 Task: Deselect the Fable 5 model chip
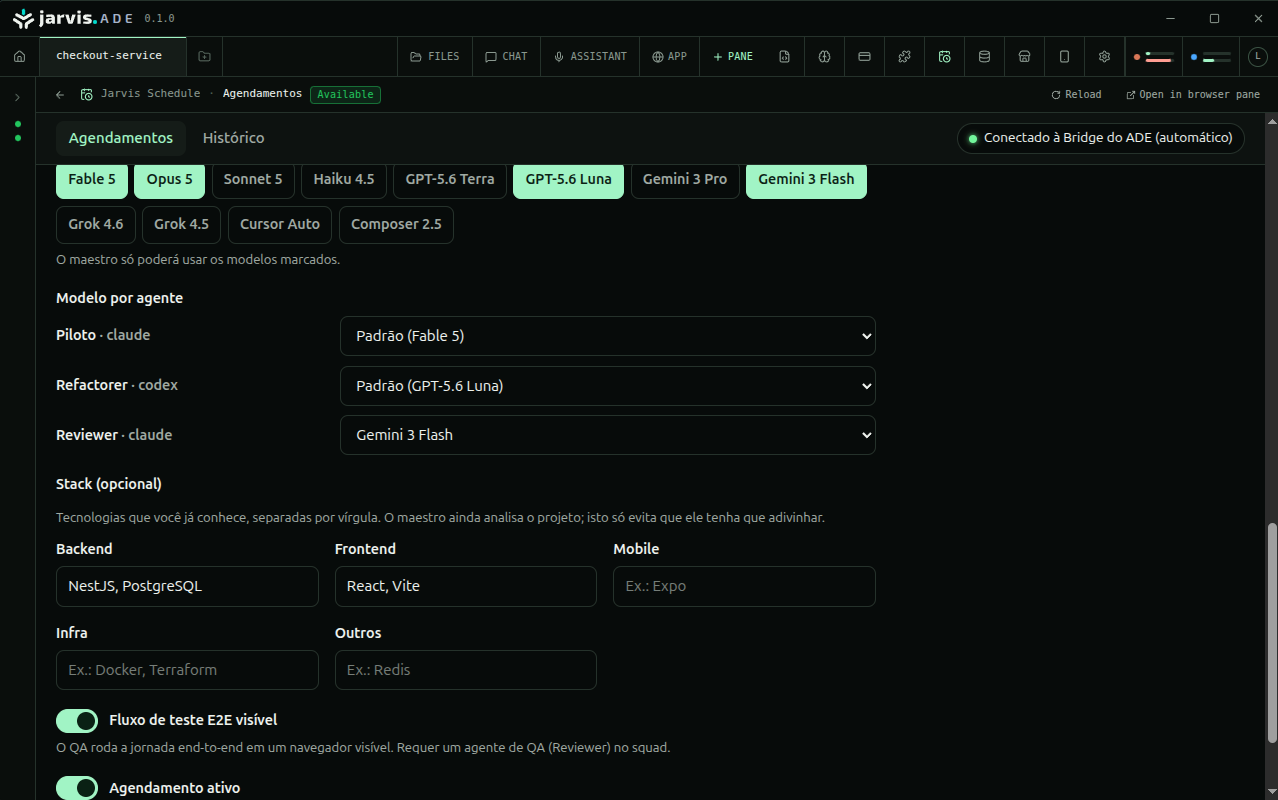[92, 180]
